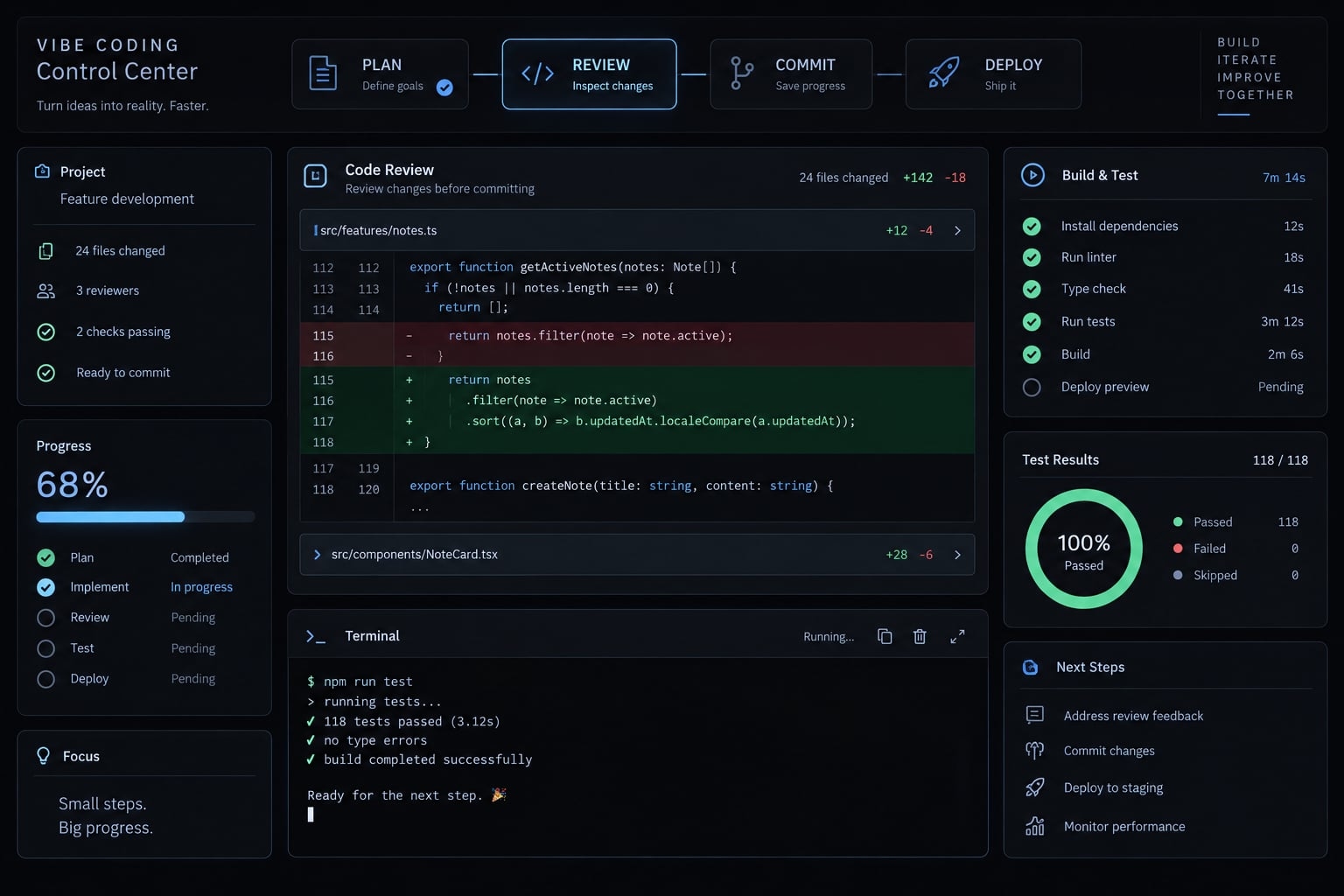Select the REVIEW step tab
The image size is (1344, 896).
click(589, 74)
